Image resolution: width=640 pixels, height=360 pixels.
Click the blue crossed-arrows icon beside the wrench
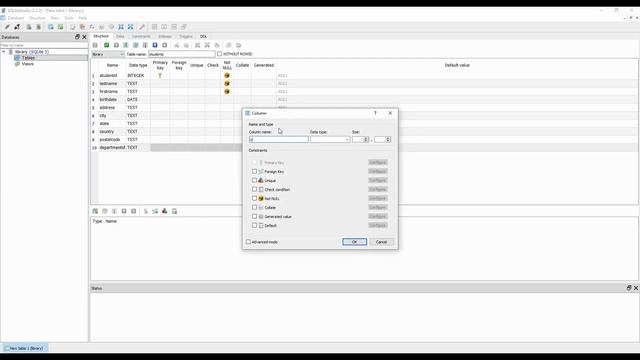click(x=131, y=27)
